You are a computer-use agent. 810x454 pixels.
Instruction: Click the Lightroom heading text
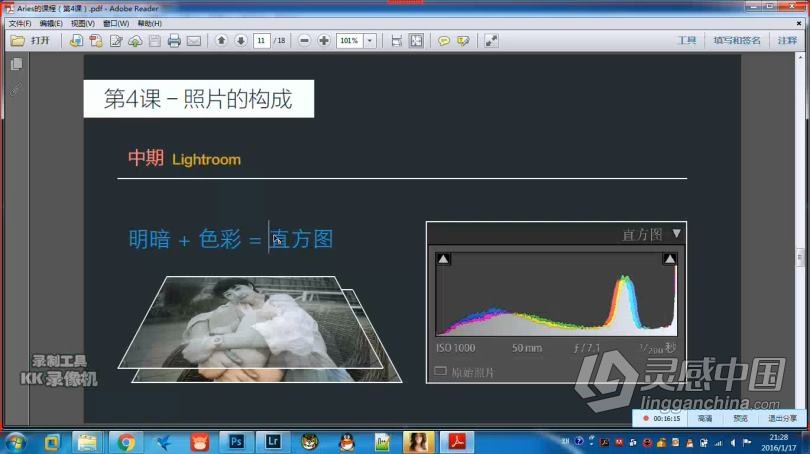206,160
